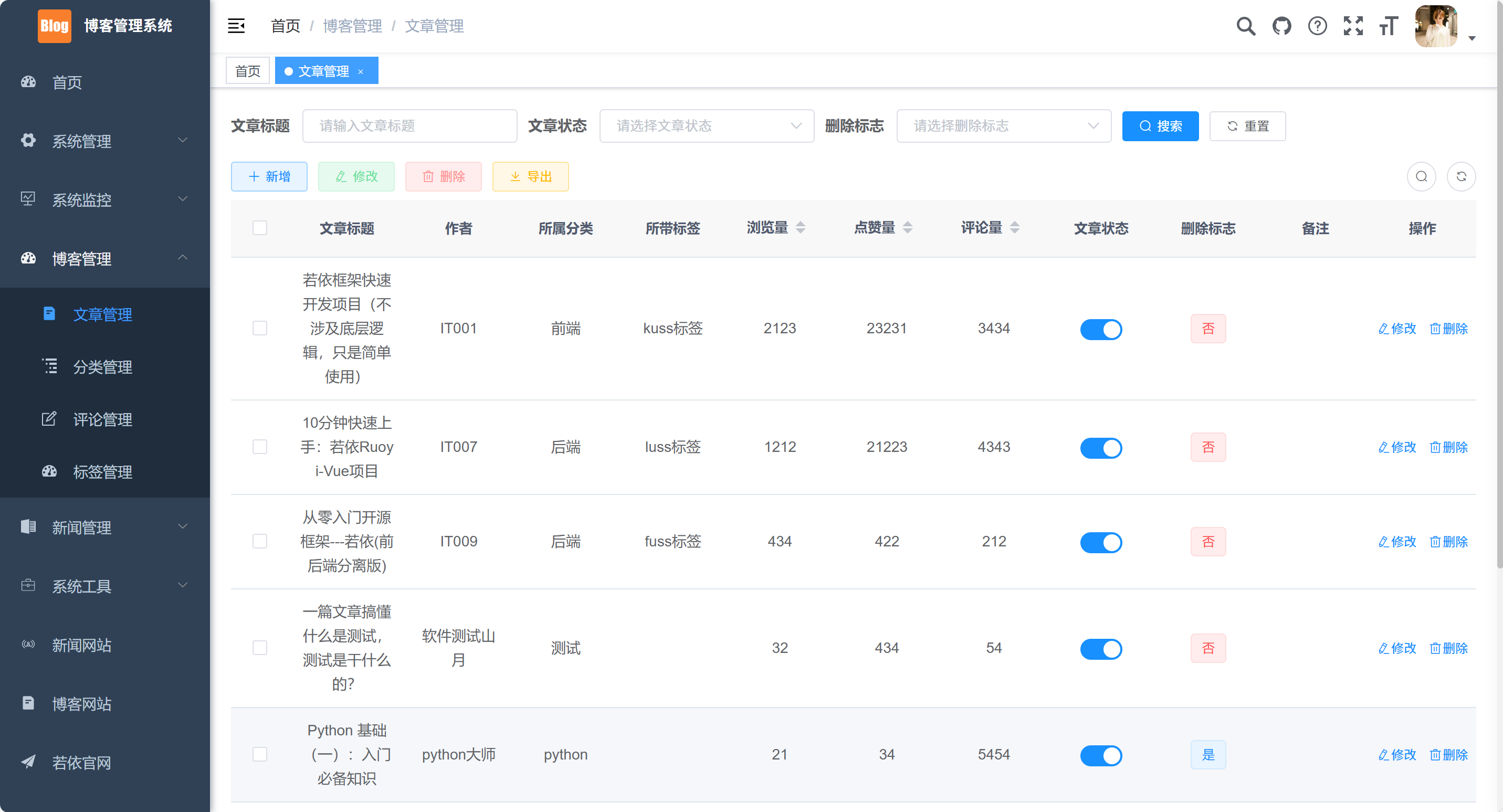
Task: Open the GitHub source icon
Action: [x=1281, y=26]
